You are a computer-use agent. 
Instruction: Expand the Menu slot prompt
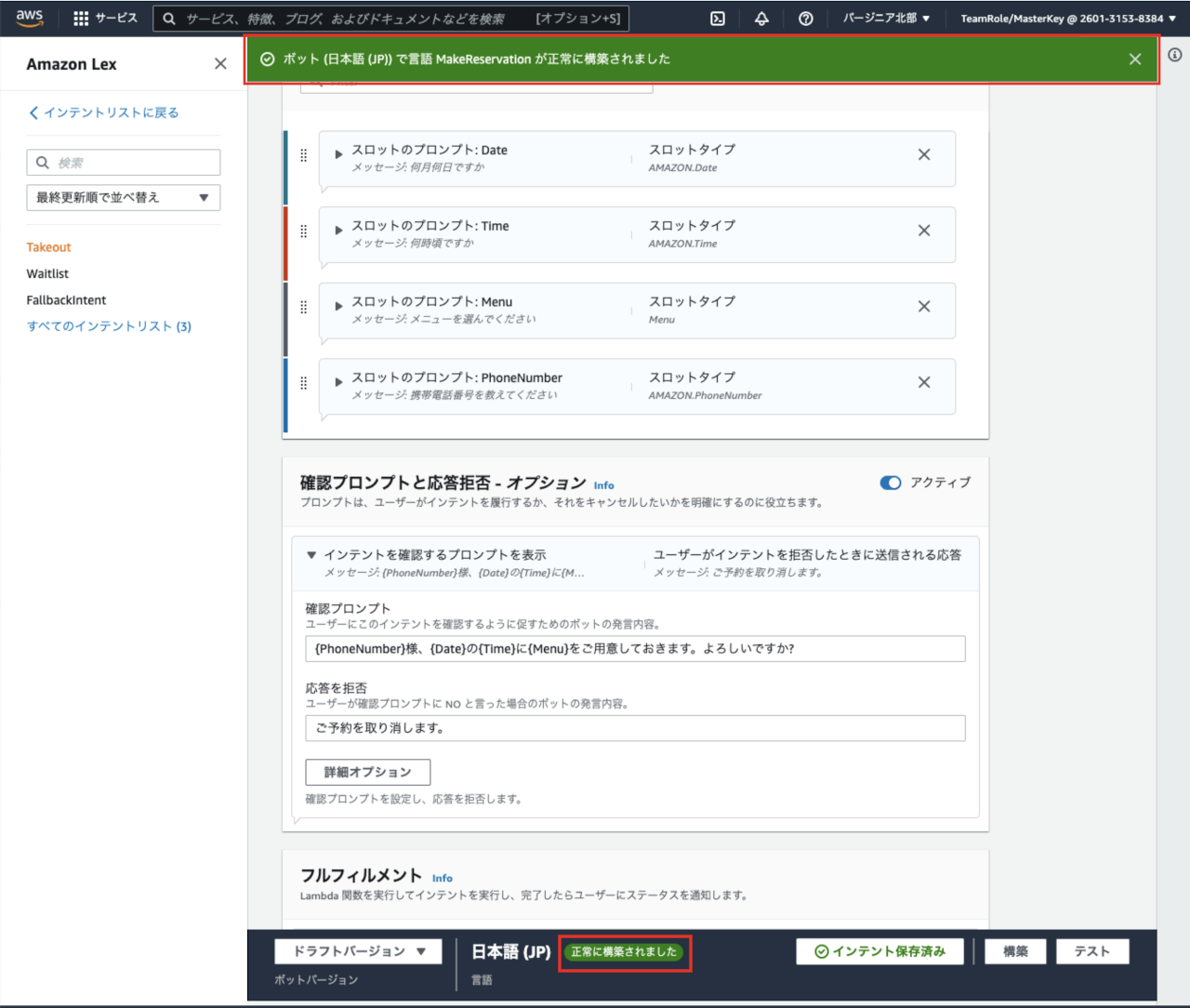click(x=338, y=306)
